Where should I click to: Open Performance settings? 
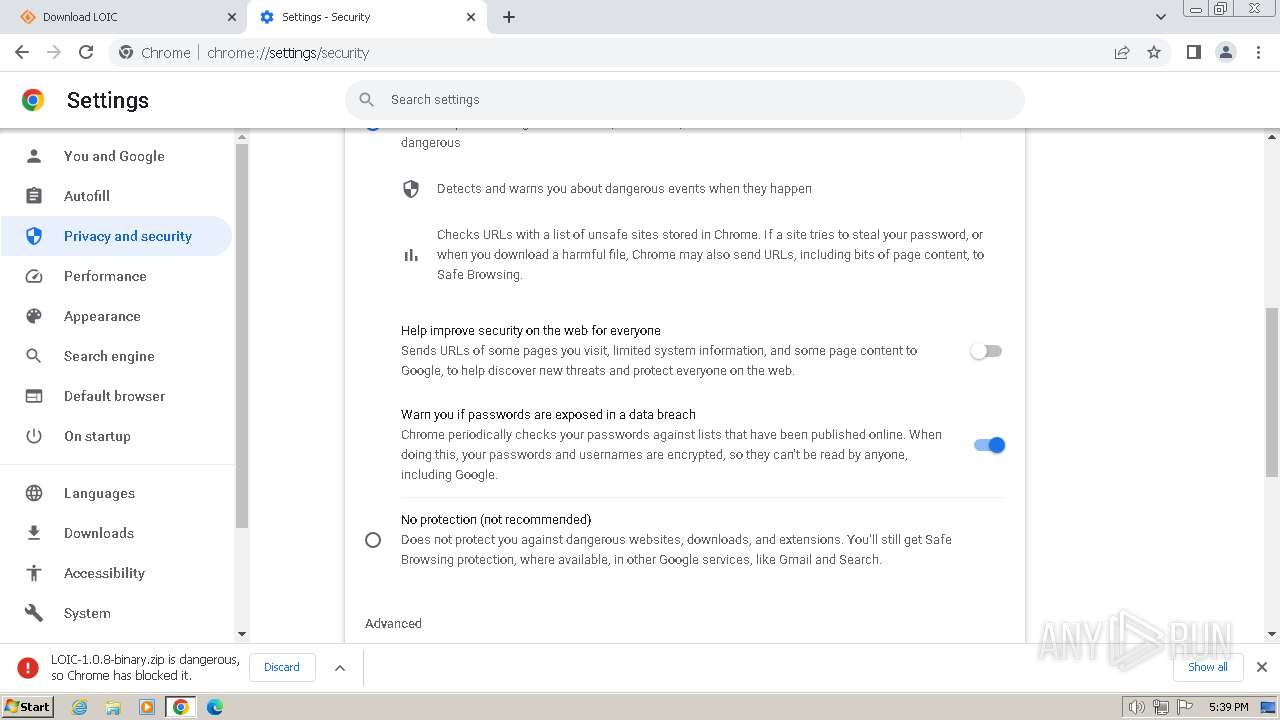tap(116, 276)
